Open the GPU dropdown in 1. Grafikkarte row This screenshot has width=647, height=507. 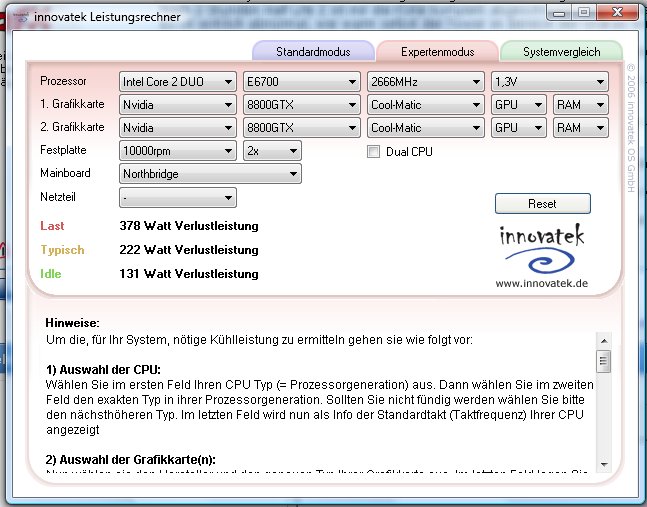tap(519, 105)
